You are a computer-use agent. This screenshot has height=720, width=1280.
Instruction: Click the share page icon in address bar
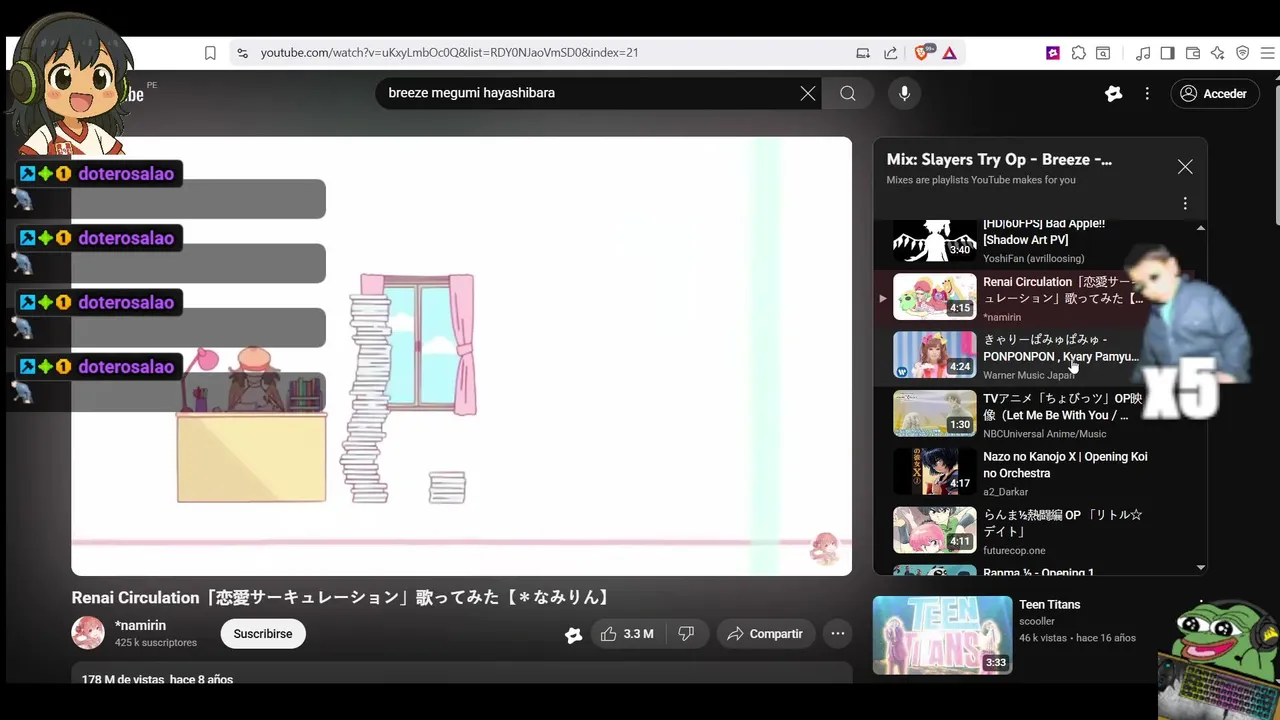[890, 53]
